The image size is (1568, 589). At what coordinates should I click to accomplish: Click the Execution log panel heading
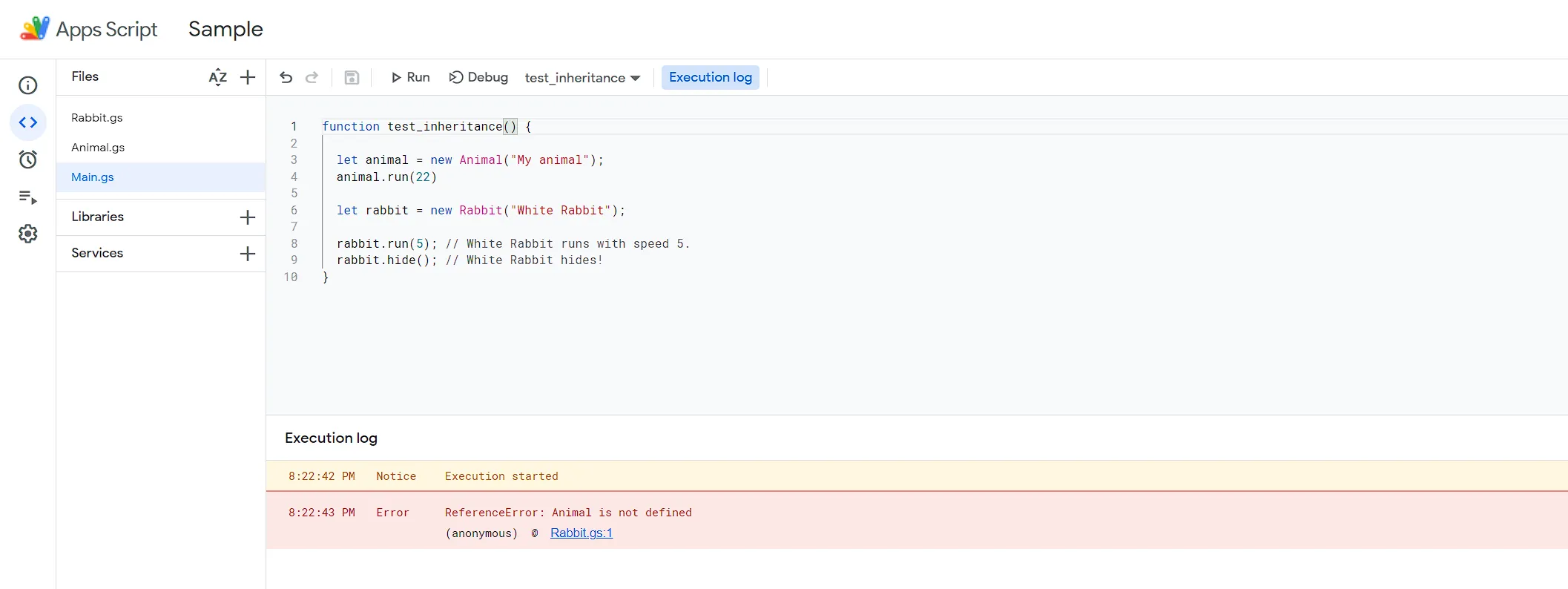tap(331, 438)
